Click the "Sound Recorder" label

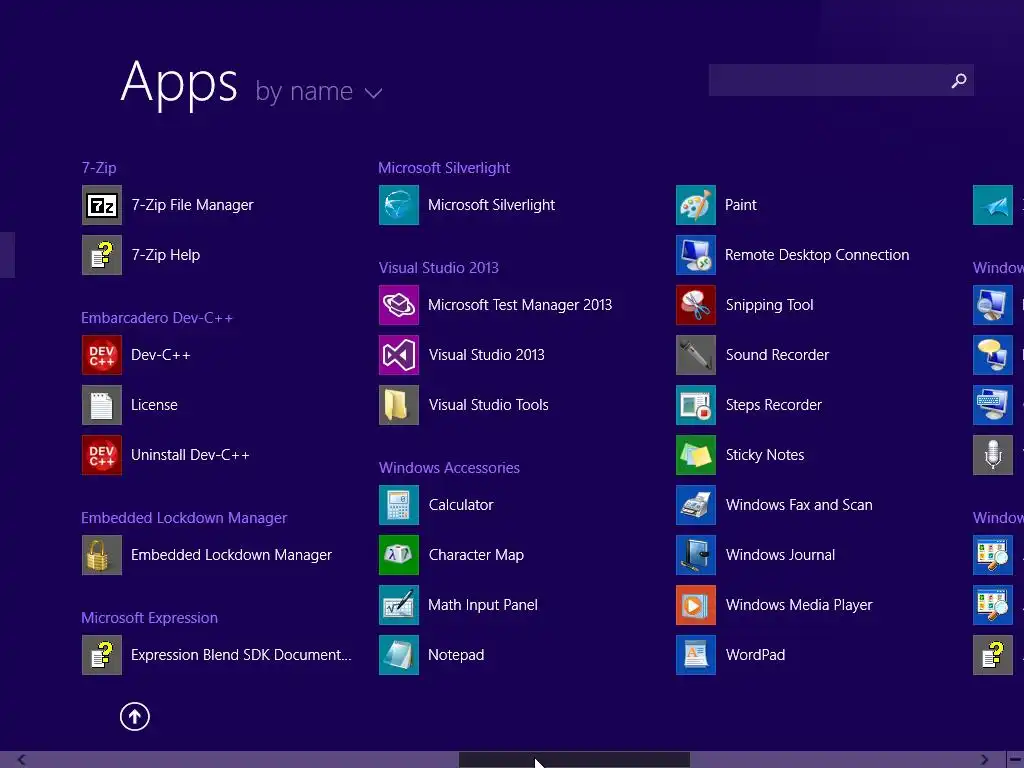click(777, 355)
